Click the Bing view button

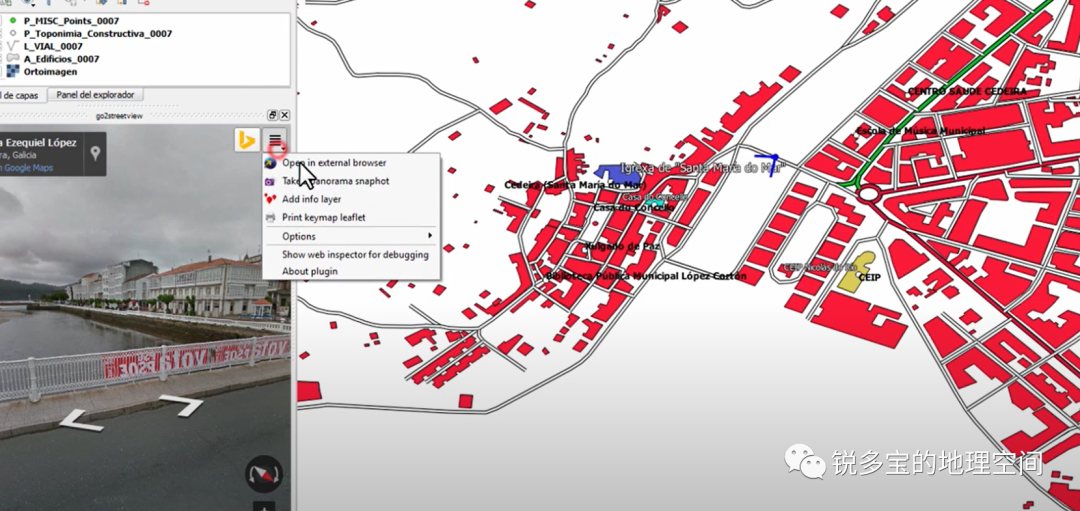pos(247,140)
